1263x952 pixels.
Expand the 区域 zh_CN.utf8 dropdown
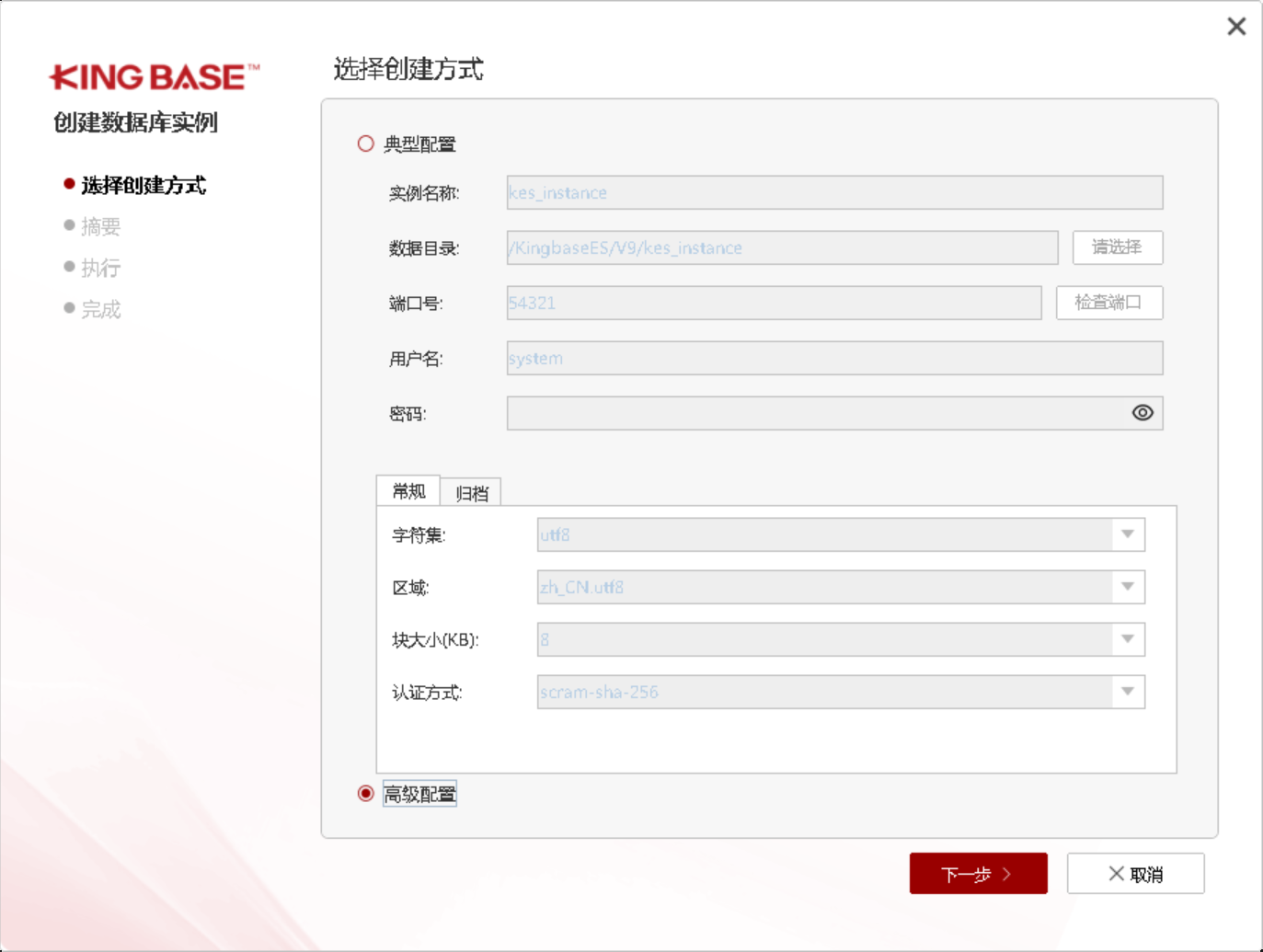click(1128, 587)
